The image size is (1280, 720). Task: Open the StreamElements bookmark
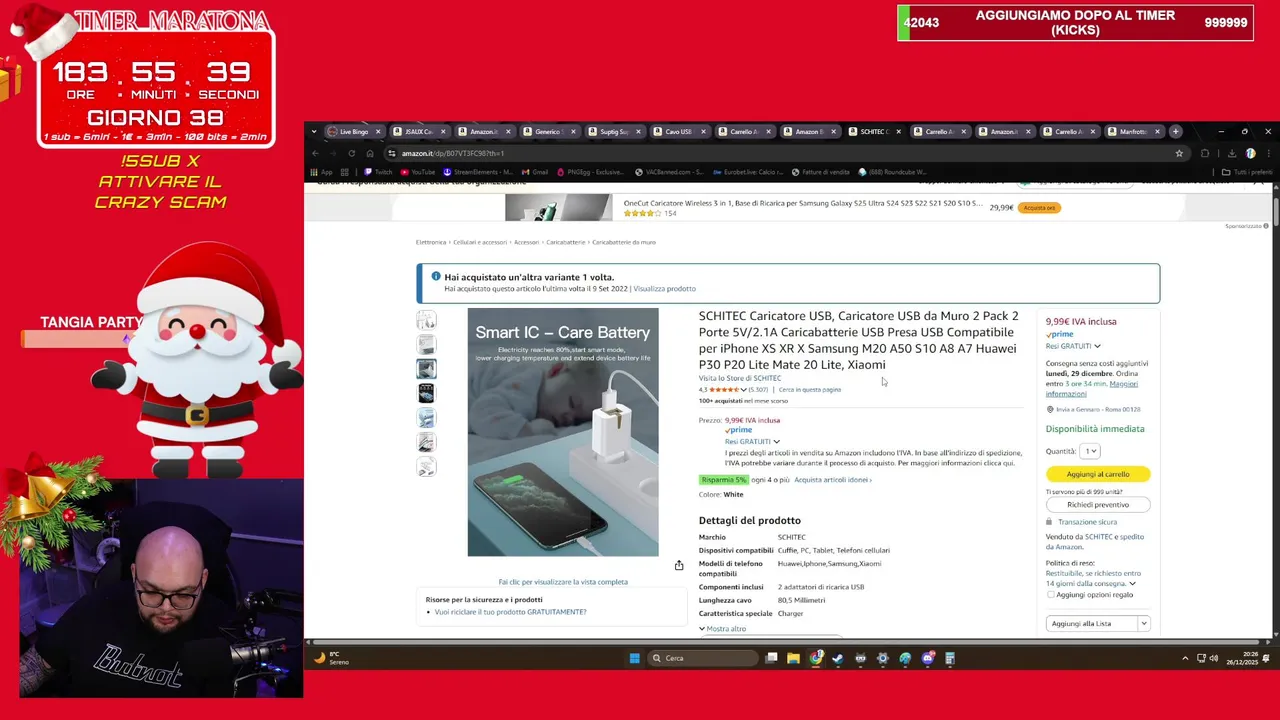pyautogui.click(x=477, y=172)
